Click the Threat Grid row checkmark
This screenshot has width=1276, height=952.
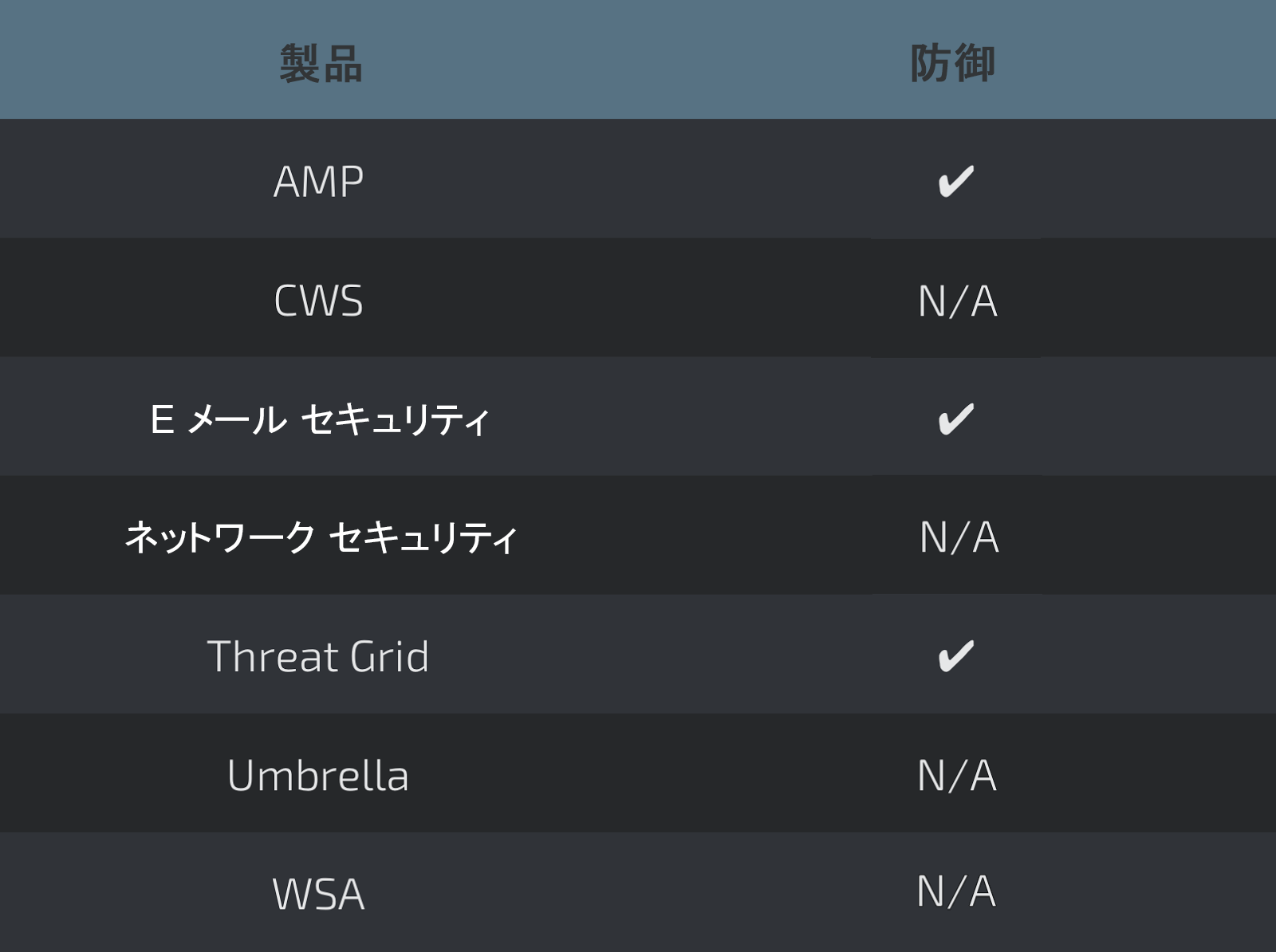click(x=955, y=656)
